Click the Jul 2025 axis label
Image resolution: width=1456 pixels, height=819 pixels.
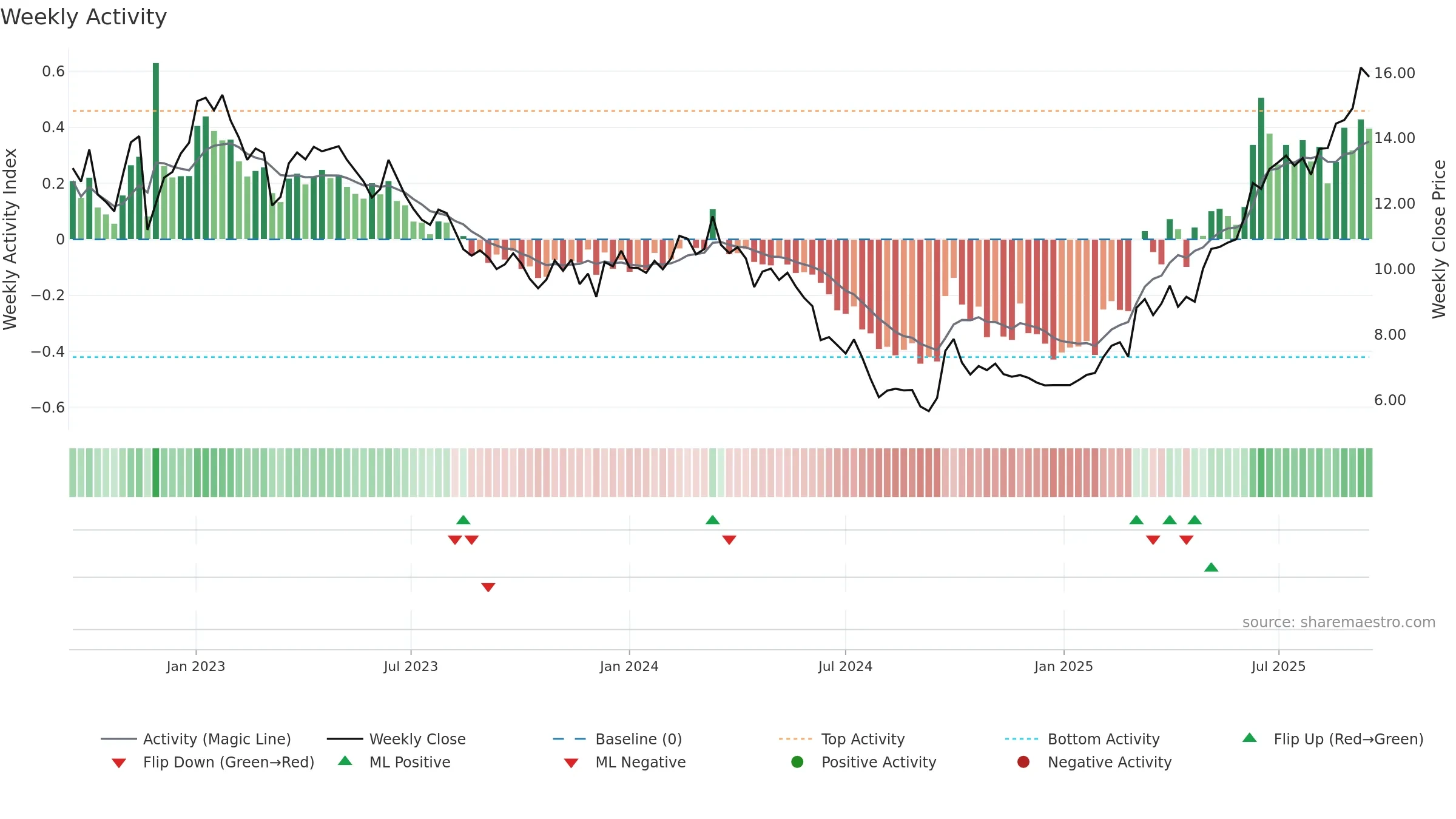point(1278,666)
